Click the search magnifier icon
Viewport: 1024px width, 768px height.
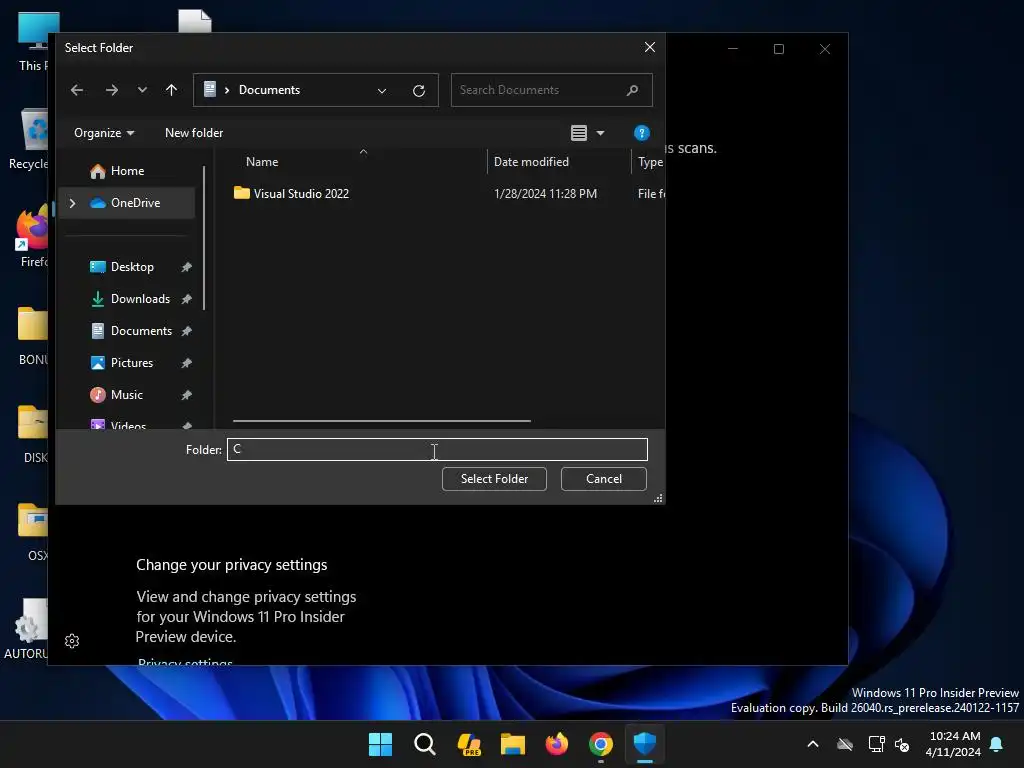(x=632, y=90)
